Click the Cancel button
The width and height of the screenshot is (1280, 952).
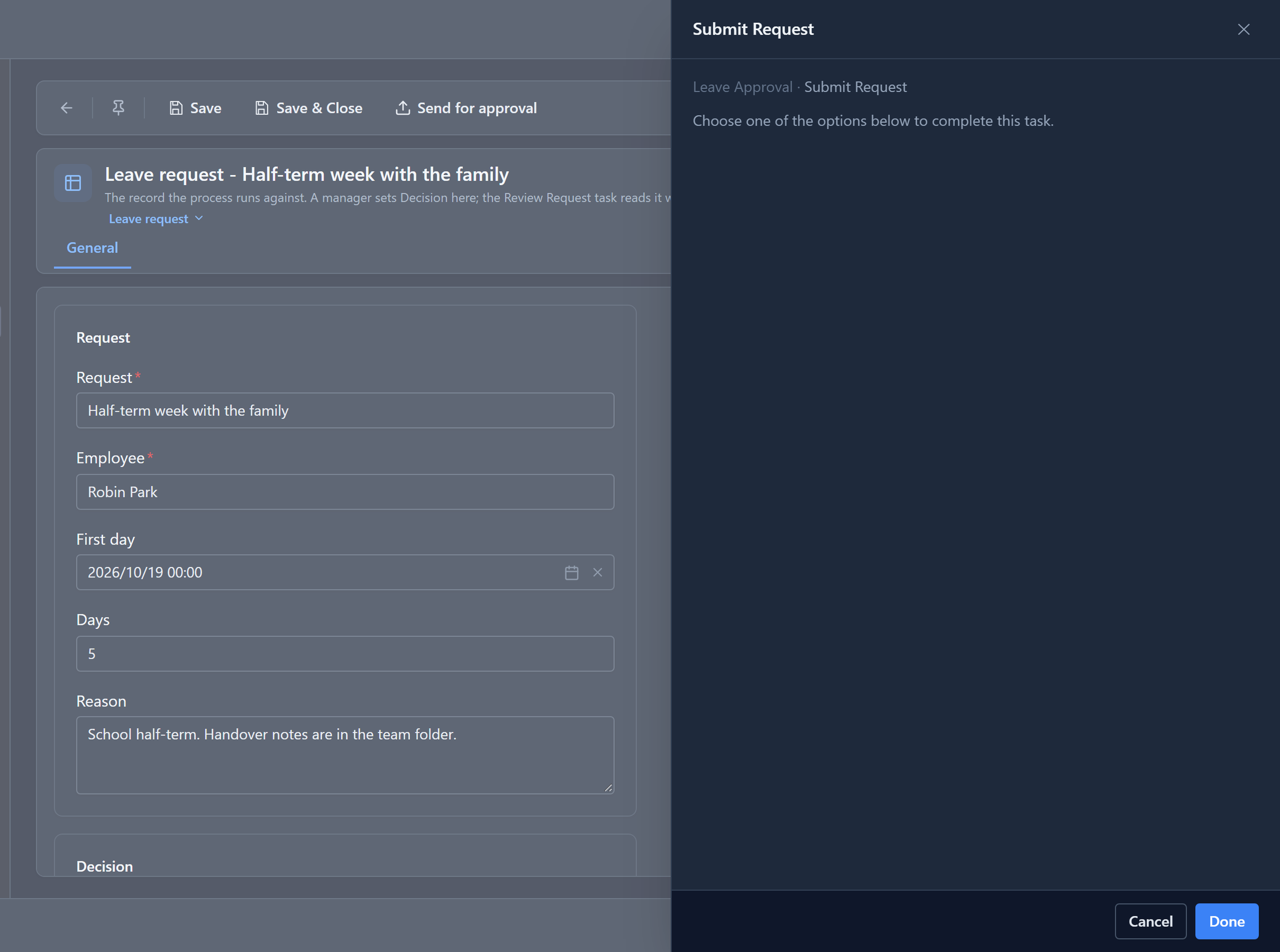click(x=1150, y=922)
